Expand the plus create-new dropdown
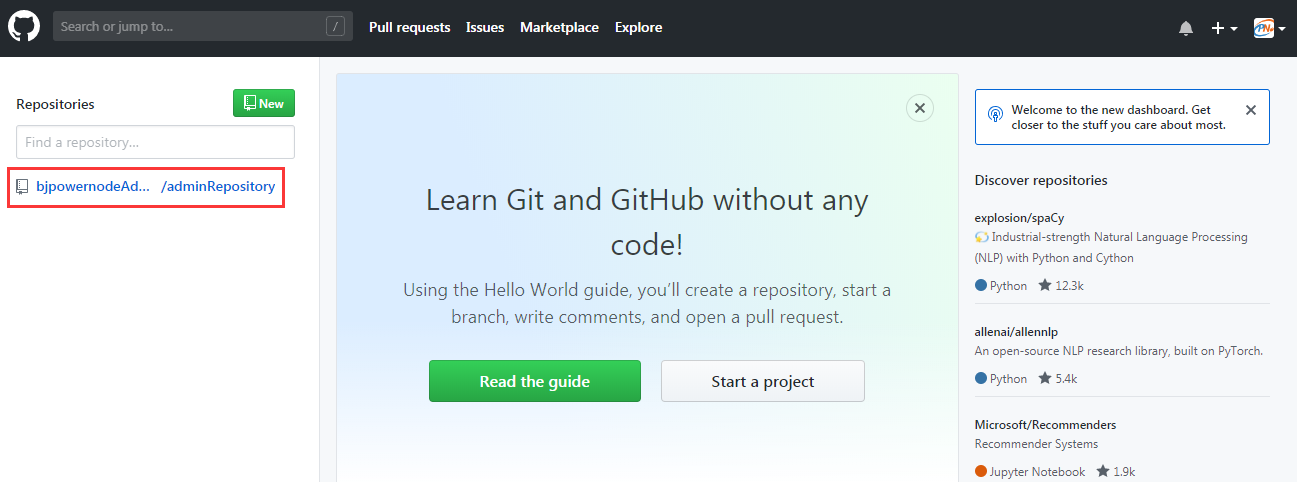Image resolution: width=1297 pixels, height=482 pixels. click(1224, 28)
